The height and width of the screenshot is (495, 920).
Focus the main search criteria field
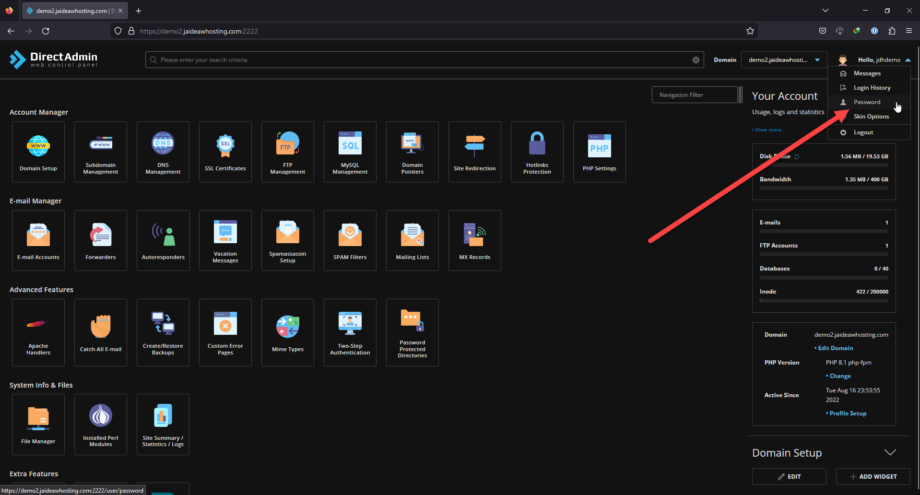coord(425,60)
